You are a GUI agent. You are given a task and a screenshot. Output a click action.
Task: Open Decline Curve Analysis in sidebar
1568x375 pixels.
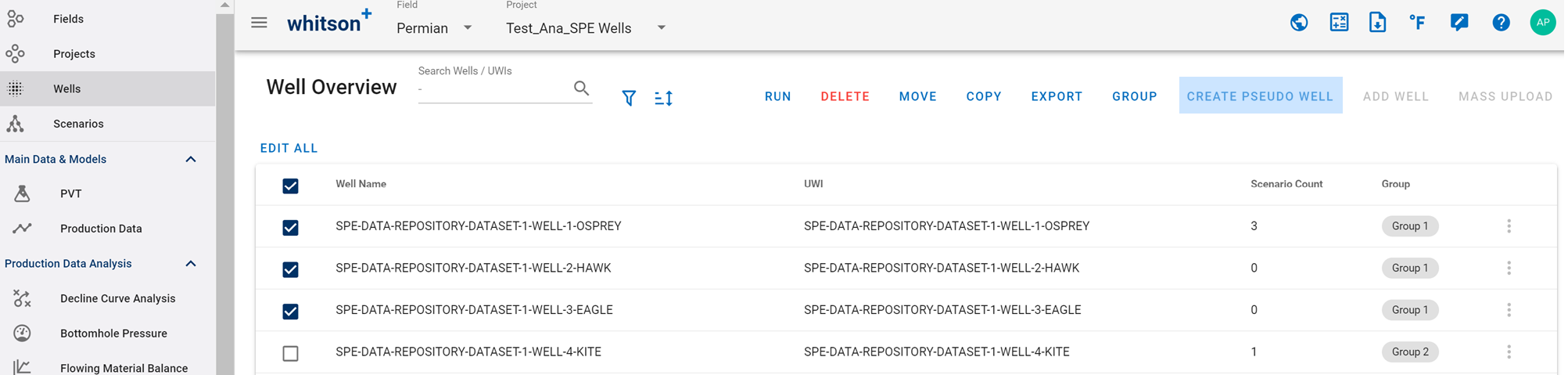pyautogui.click(x=117, y=298)
